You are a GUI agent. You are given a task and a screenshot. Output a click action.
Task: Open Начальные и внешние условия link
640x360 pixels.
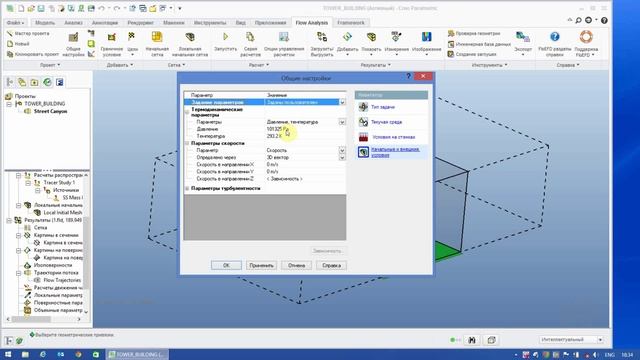395,152
